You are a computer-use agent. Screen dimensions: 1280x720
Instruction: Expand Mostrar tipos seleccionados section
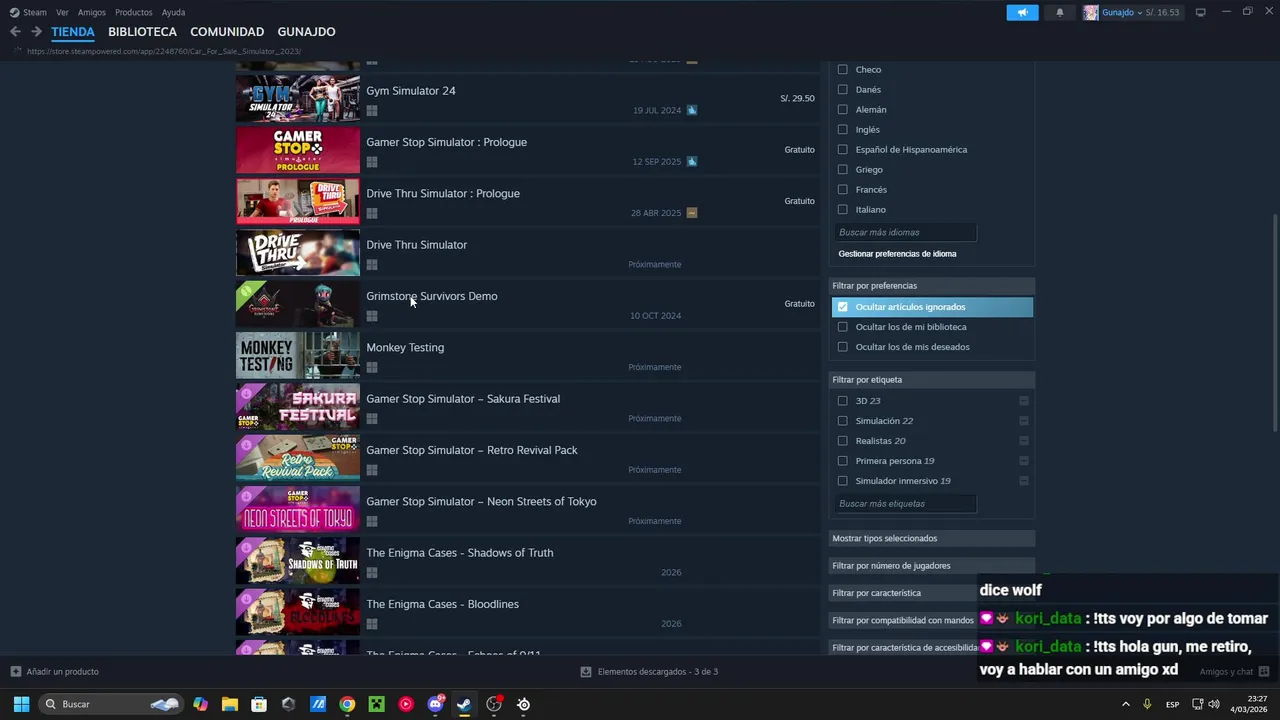point(932,538)
